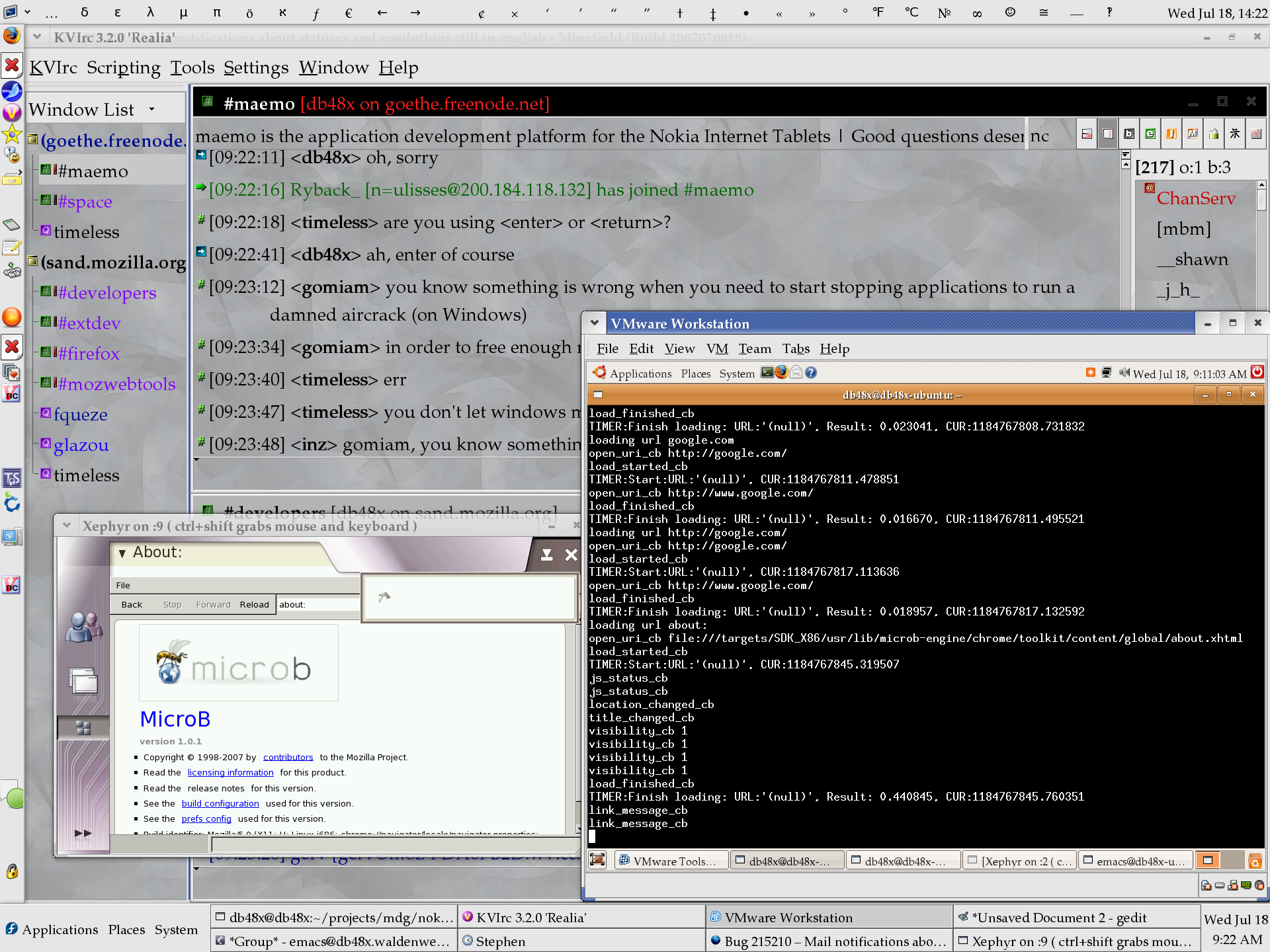
Task: Collapse the sand.mozilla.org server tree node
Action: (32, 261)
